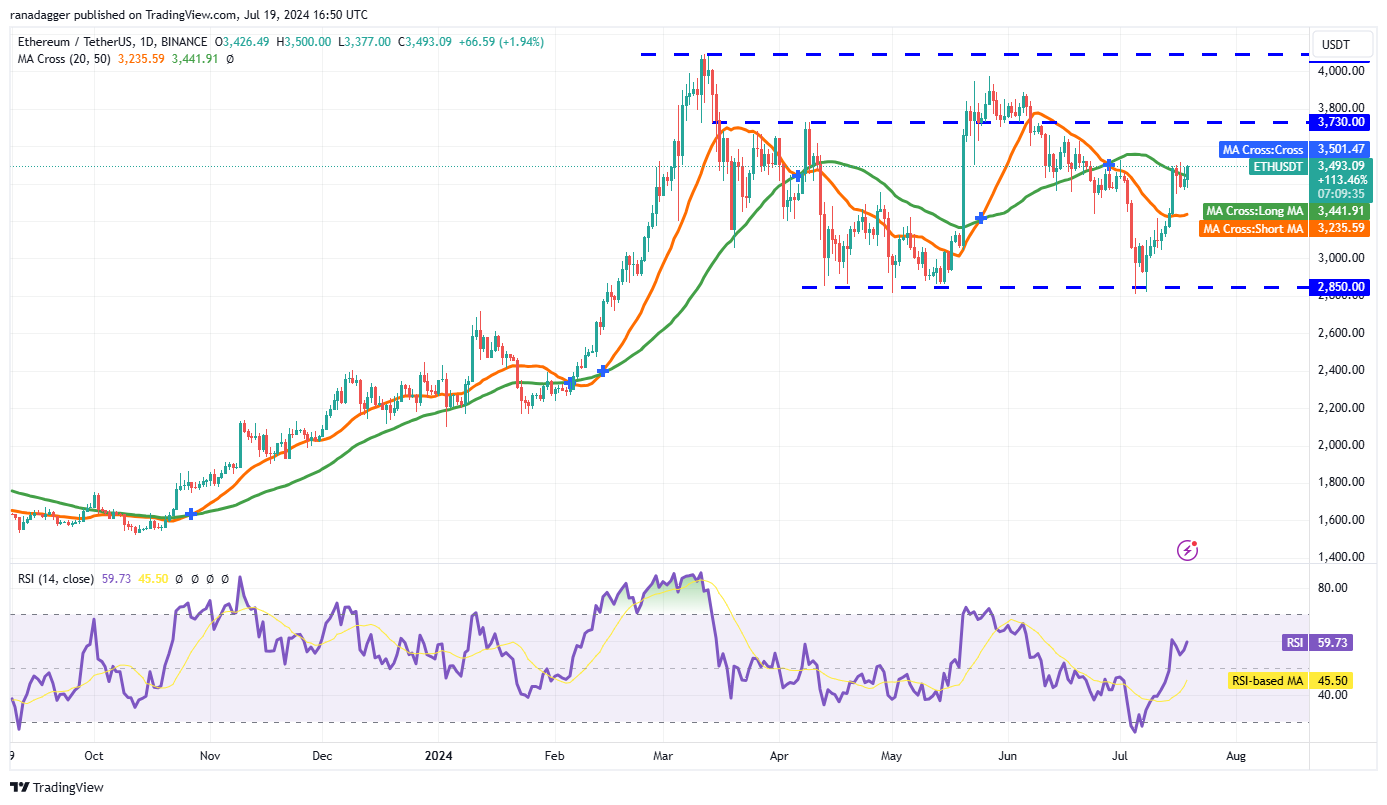Select the MA Cross:Long MA axis label

(x=1255, y=211)
